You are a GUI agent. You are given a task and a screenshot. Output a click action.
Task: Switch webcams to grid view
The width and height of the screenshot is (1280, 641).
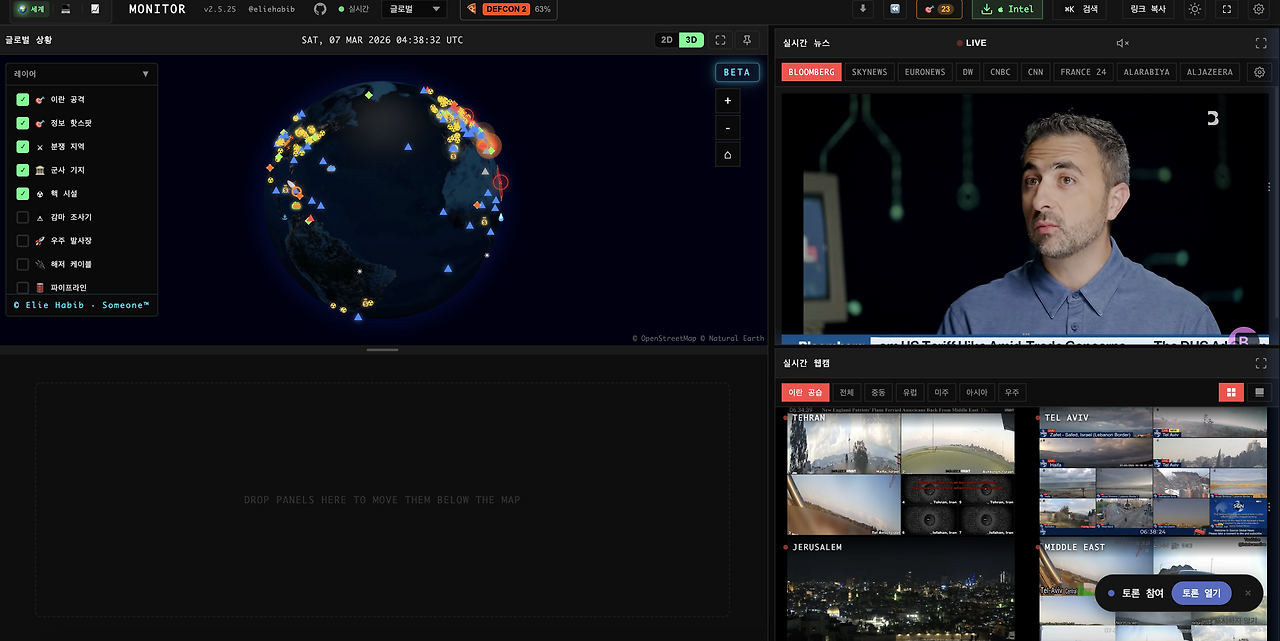[x=1231, y=393]
